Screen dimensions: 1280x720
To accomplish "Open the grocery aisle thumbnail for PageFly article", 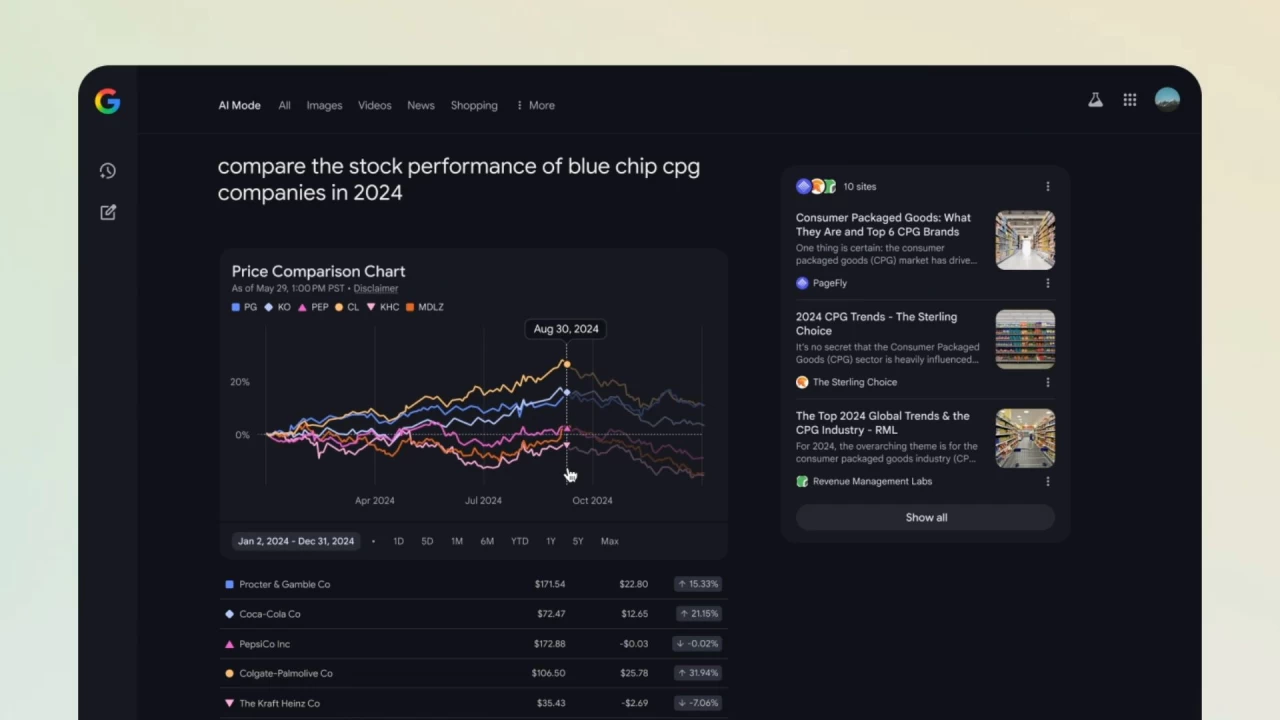I will coord(1025,240).
